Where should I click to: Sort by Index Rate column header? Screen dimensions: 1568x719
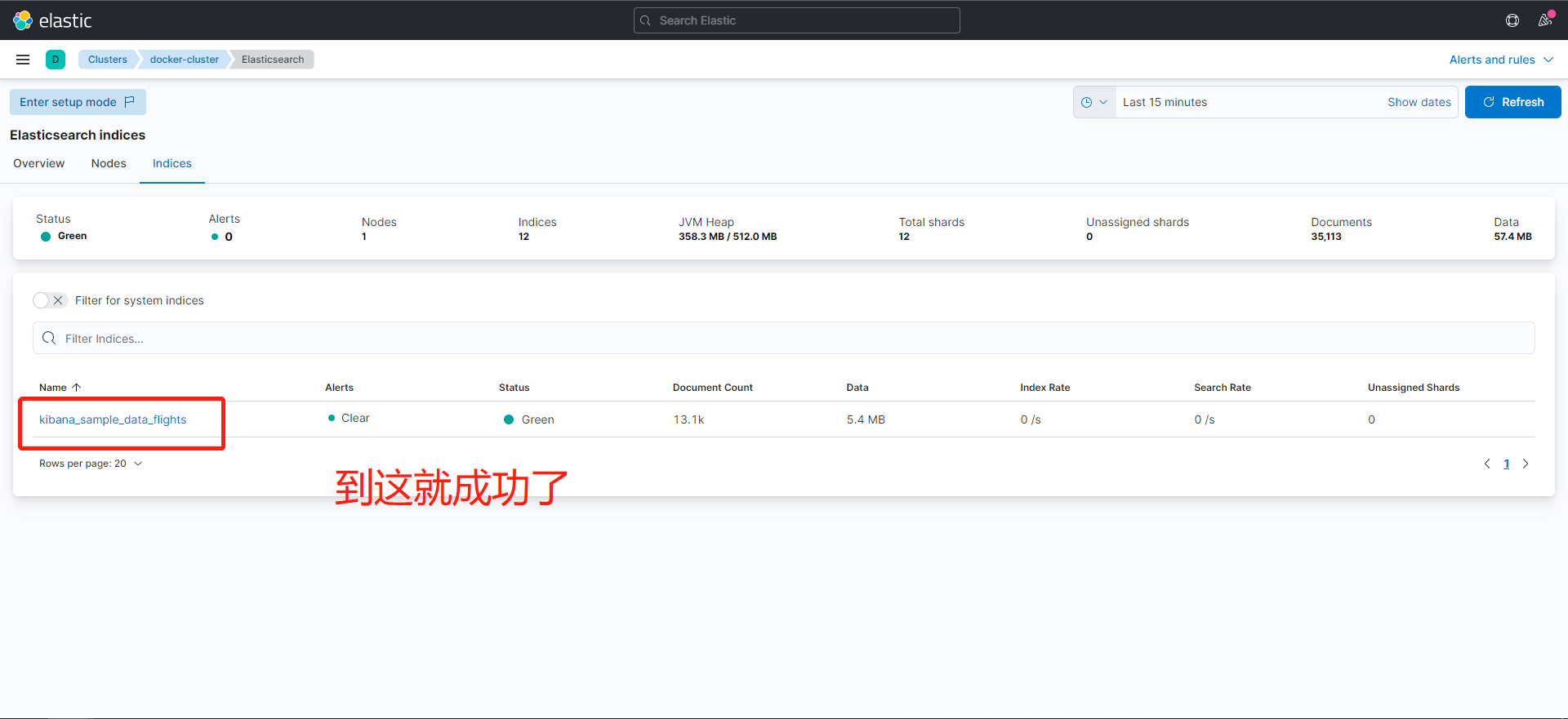pyautogui.click(x=1045, y=388)
